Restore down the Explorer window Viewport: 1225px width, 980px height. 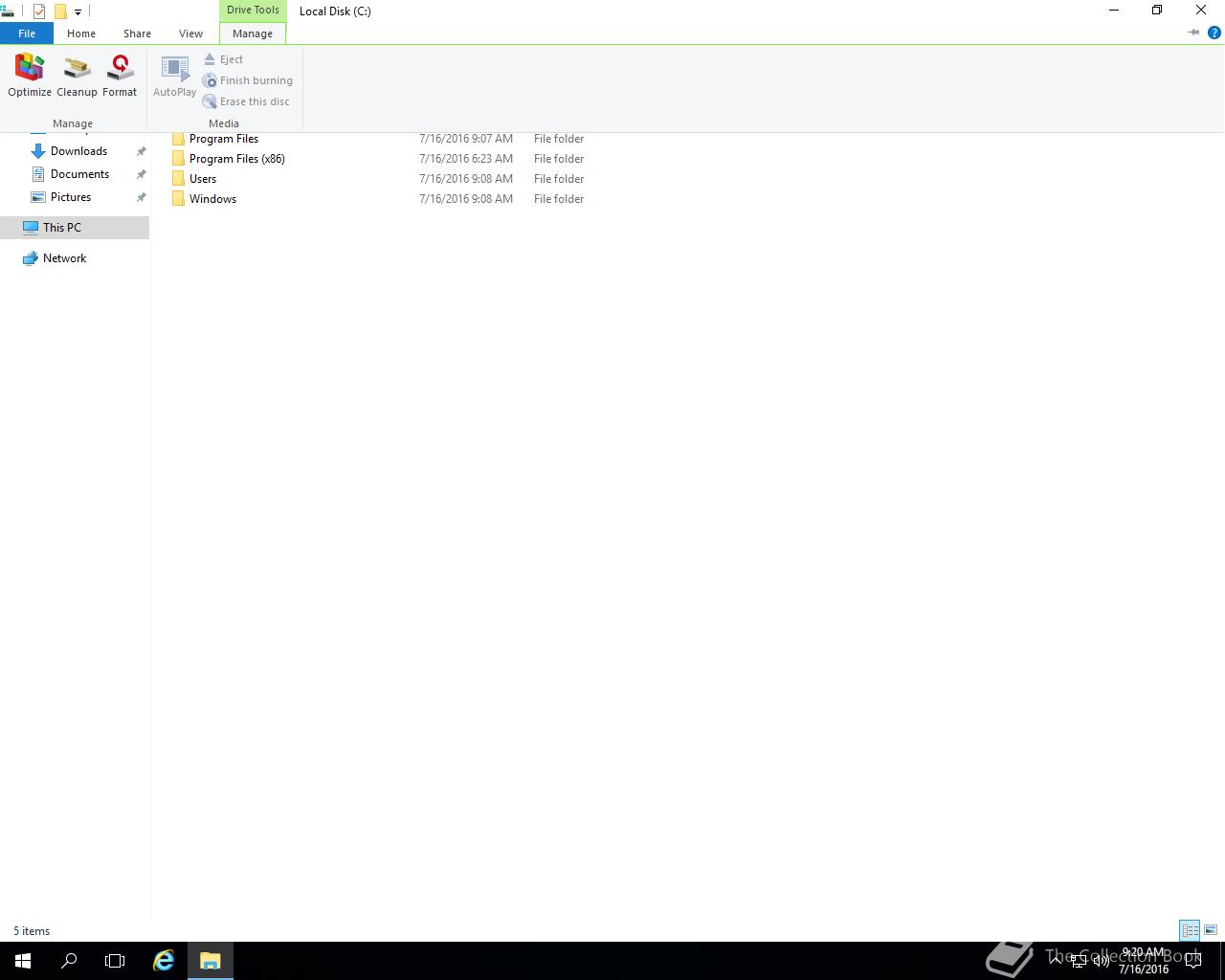(1157, 11)
